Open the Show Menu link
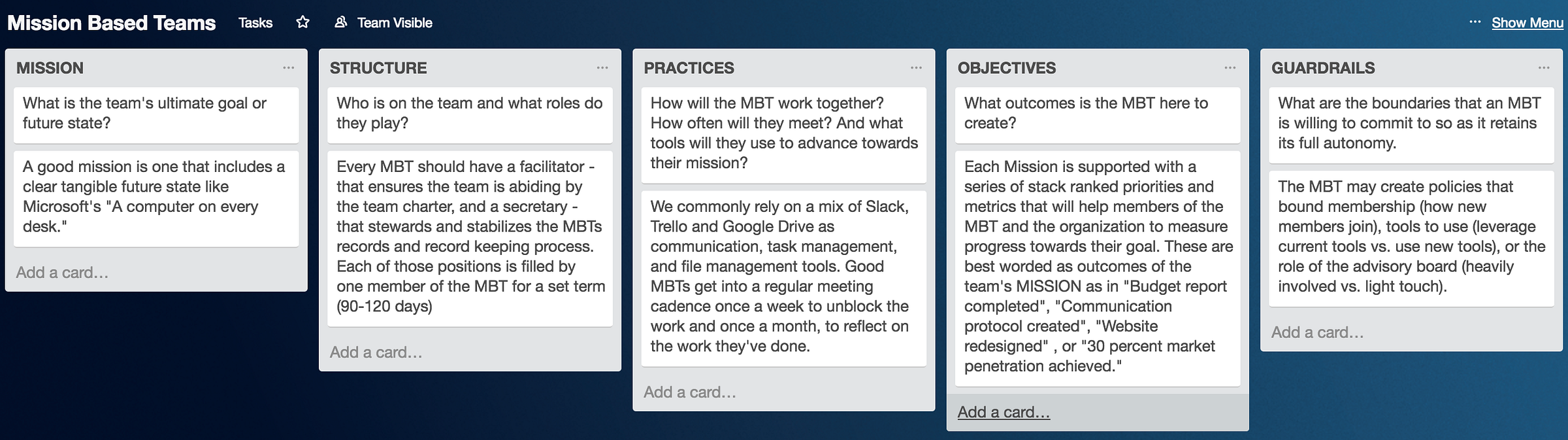The height and width of the screenshot is (440, 1568). pos(1527,23)
